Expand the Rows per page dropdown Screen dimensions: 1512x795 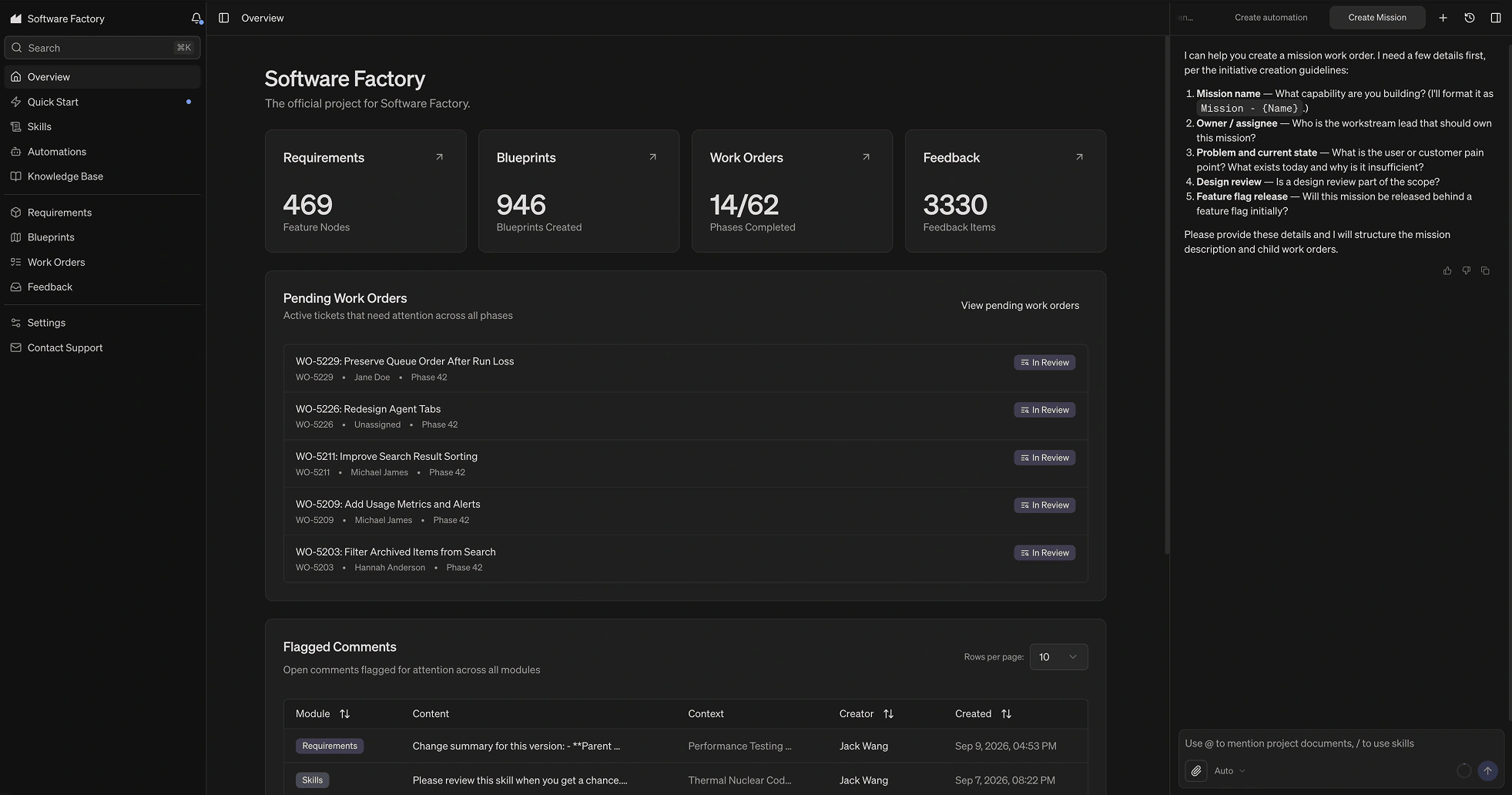tap(1058, 657)
